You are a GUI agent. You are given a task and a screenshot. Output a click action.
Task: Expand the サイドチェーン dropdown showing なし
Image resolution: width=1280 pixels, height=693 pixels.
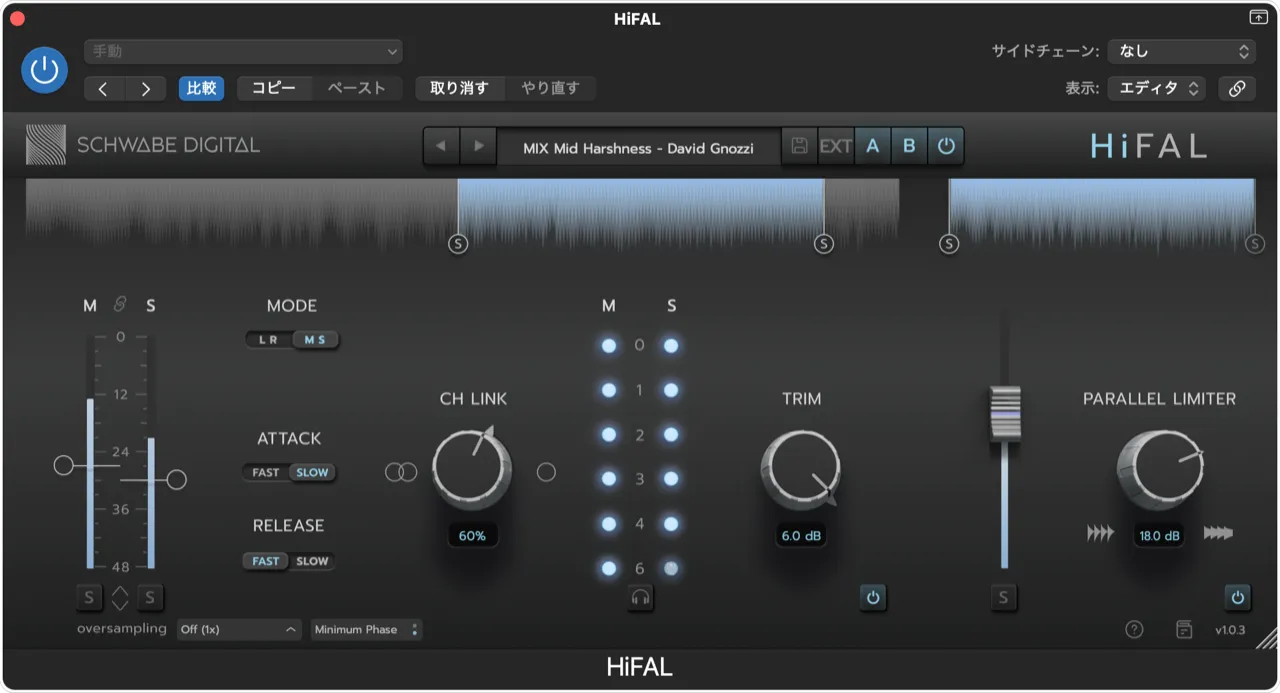coord(1181,51)
